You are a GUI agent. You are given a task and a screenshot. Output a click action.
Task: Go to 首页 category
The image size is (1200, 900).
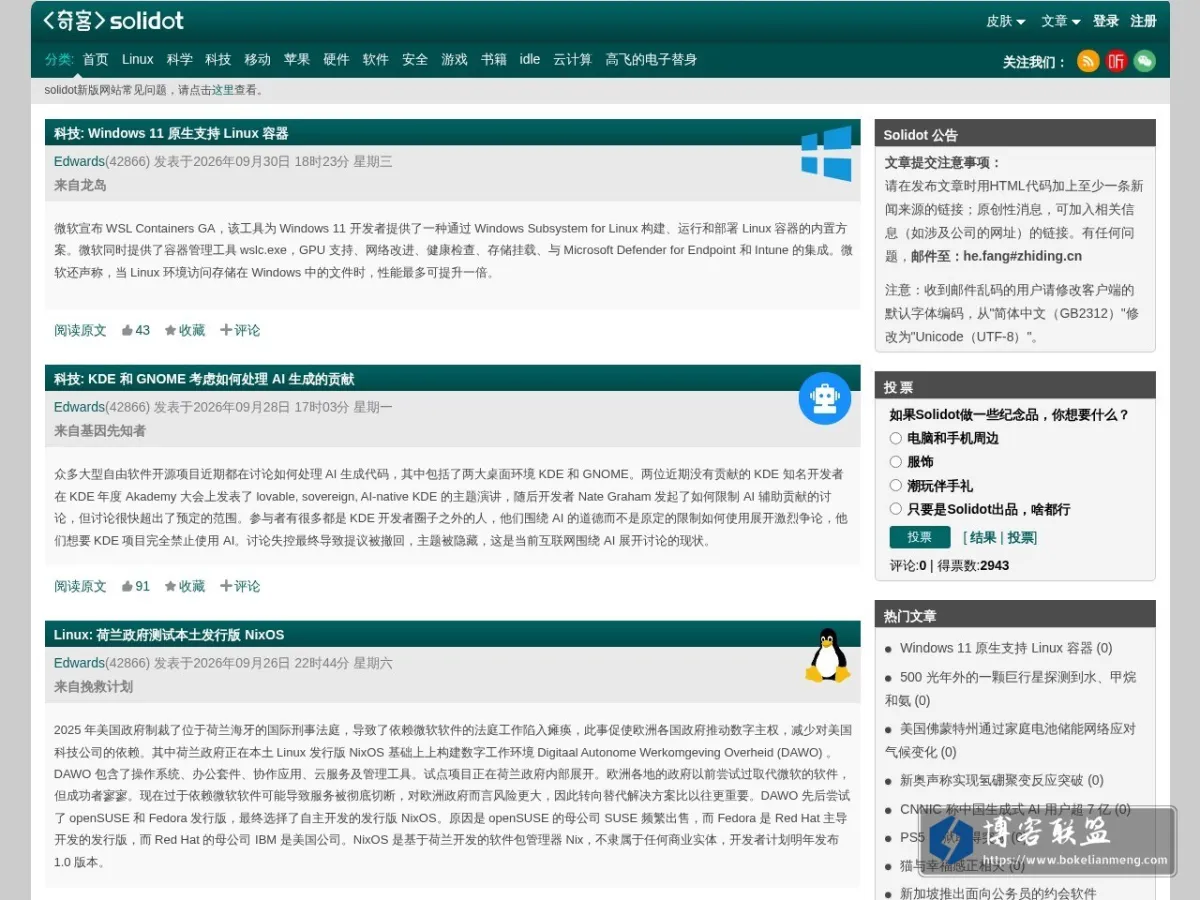coord(95,59)
